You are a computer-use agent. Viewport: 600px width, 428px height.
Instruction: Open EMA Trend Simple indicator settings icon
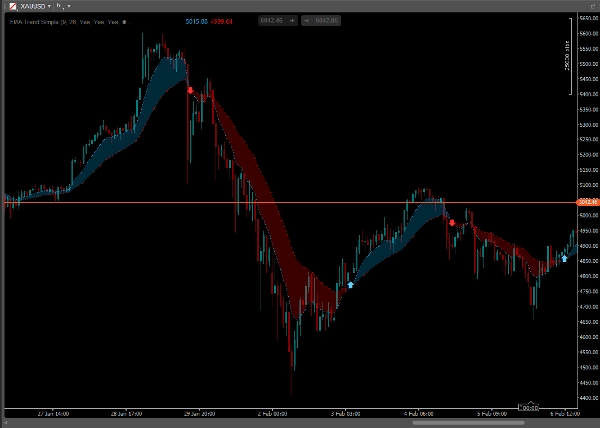tap(124, 19)
